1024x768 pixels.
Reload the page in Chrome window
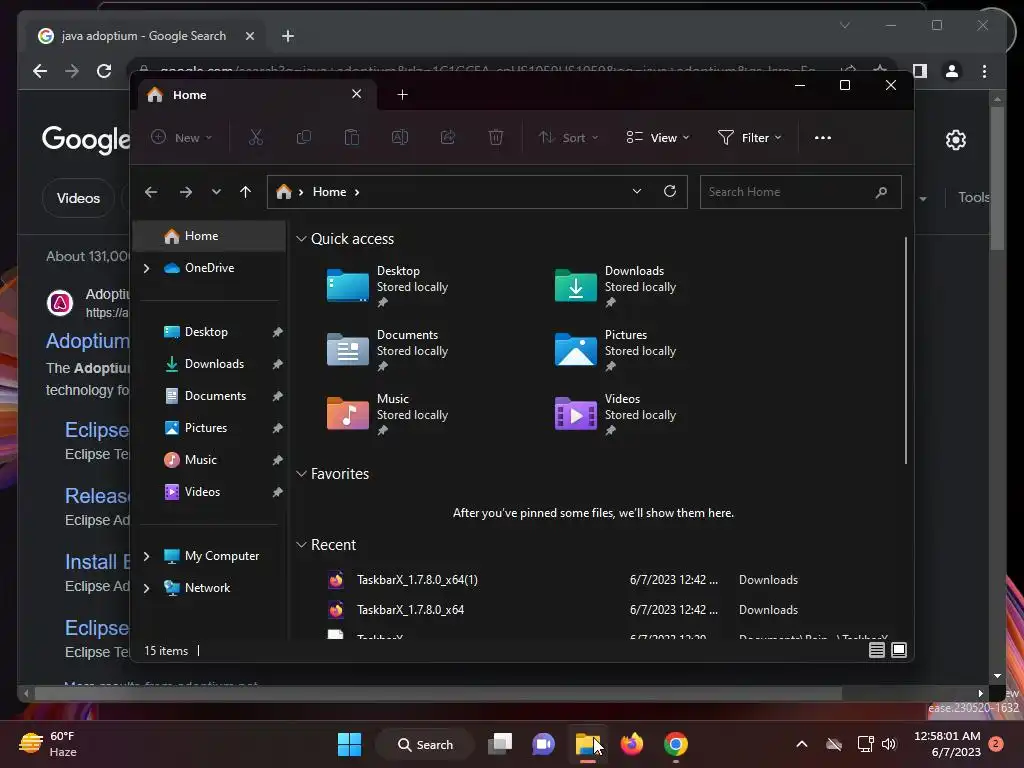104,71
